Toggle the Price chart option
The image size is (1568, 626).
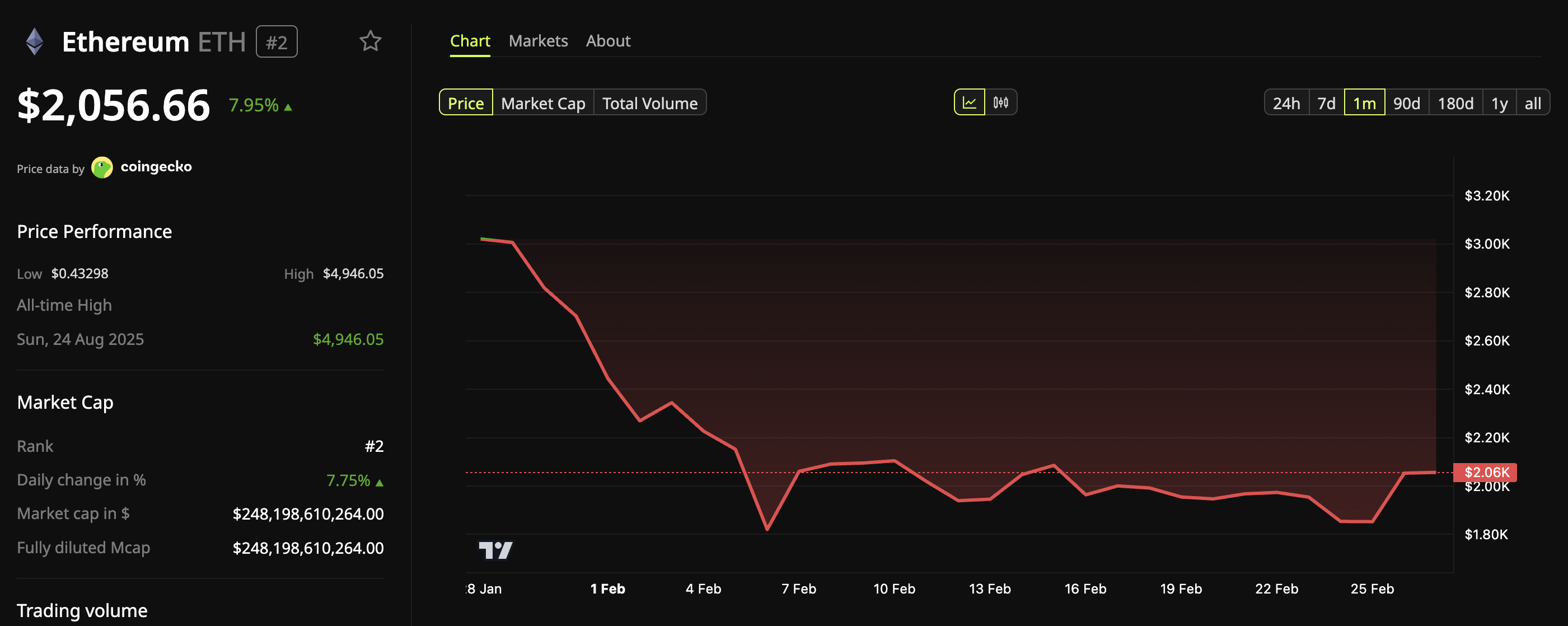pos(466,102)
